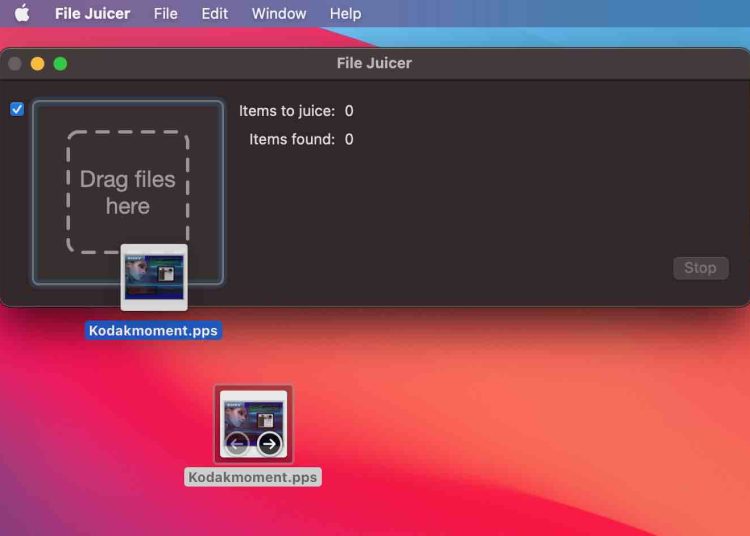
Task: Click the dashed drop-zone box
Action: [128, 192]
